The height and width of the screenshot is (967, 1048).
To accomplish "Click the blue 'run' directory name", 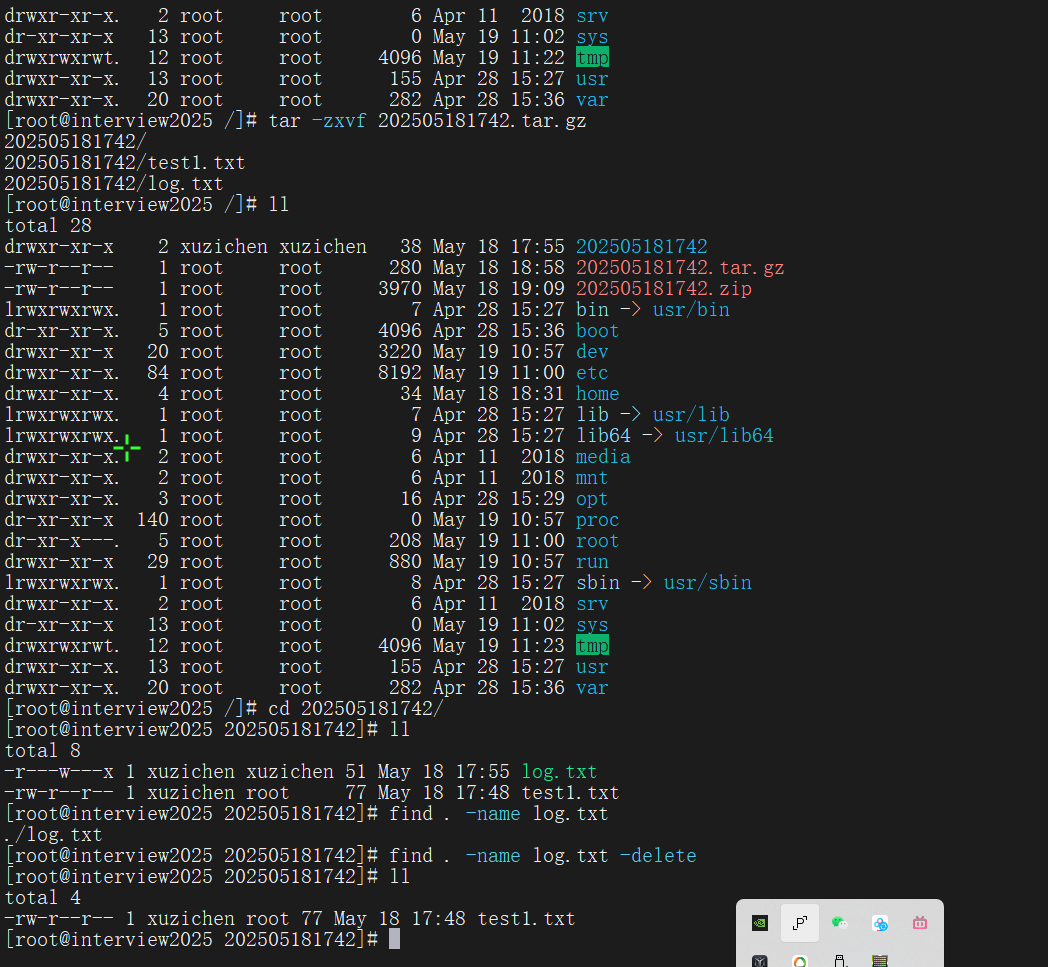I will pyautogui.click(x=592, y=562).
